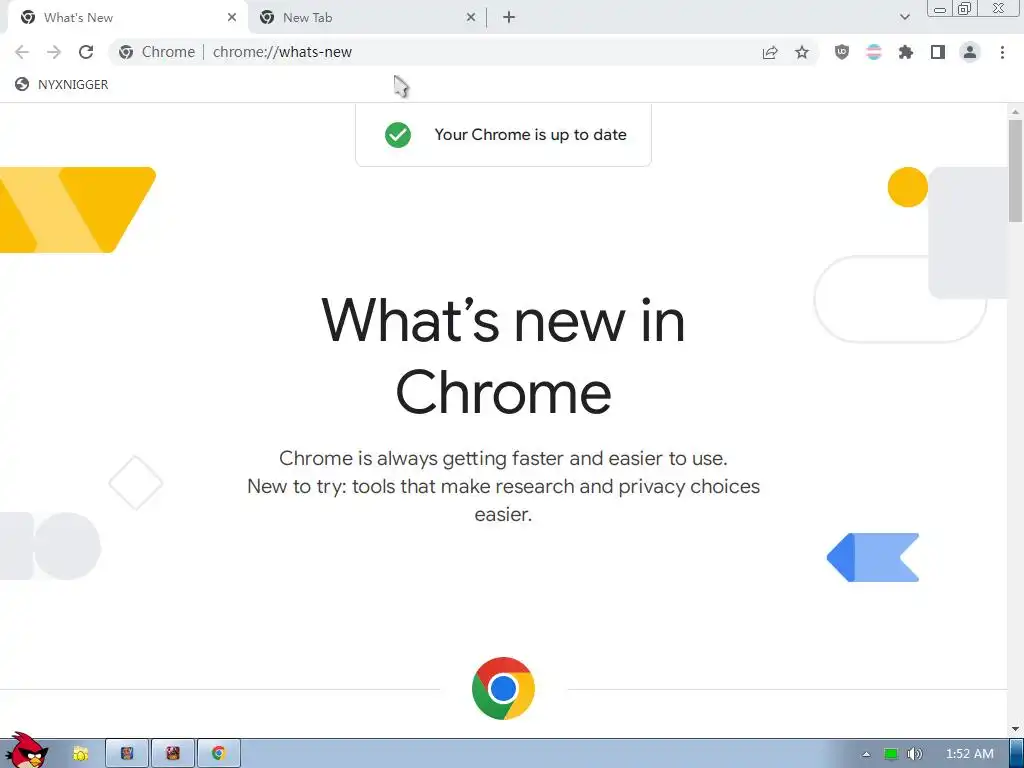Viewport: 1024px width, 768px height.
Task: Reload the current page
Action: (x=86, y=52)
